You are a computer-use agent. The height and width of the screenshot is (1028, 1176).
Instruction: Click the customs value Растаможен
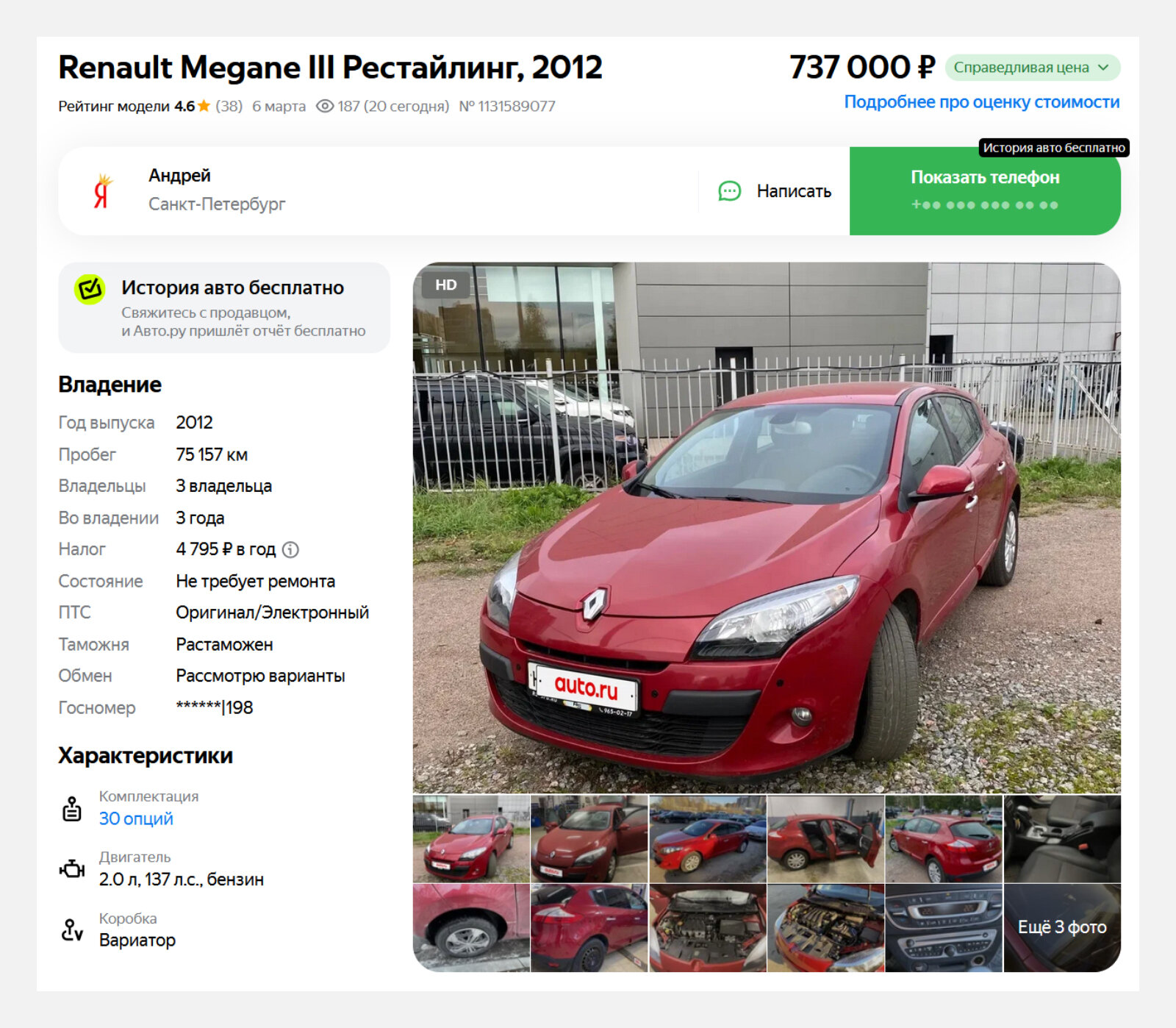pyautogui.click(x=224, y=645)
